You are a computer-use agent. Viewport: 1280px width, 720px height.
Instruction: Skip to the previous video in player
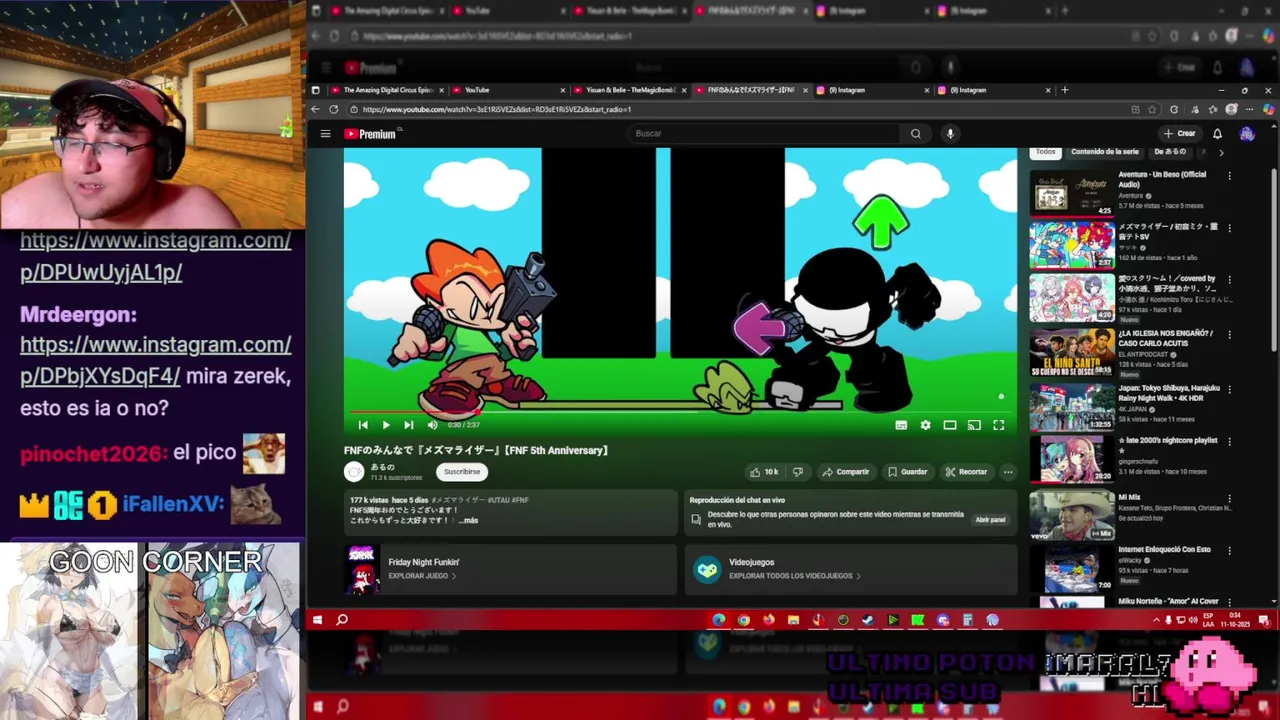tap(363, 425)
